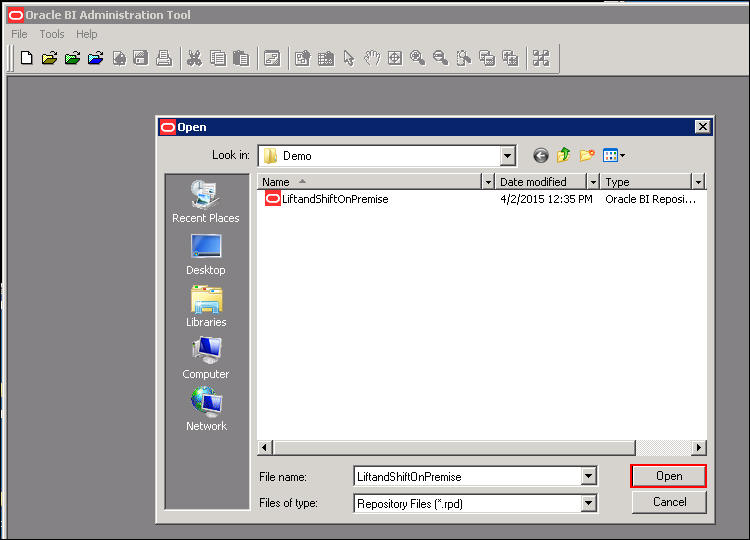Open Network in places sidebar
The height and width of the screenshot is (540, 750).
tap(206, 409)
